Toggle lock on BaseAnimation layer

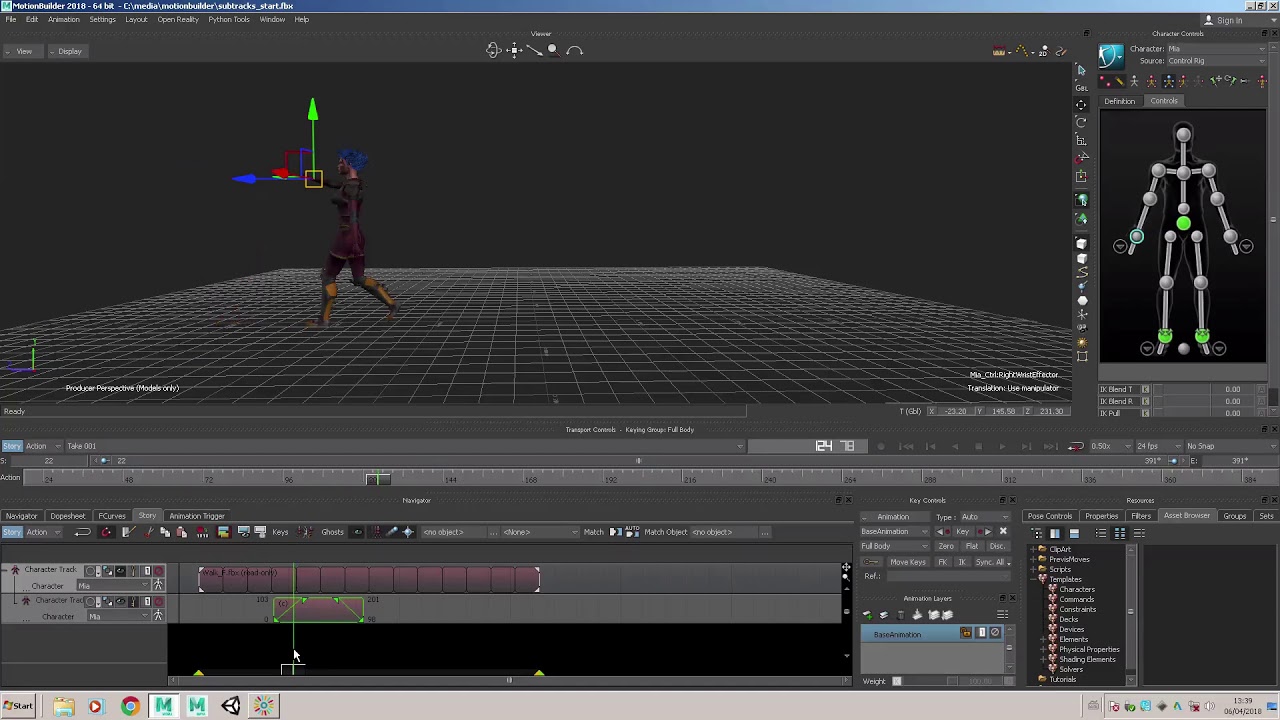966,633
